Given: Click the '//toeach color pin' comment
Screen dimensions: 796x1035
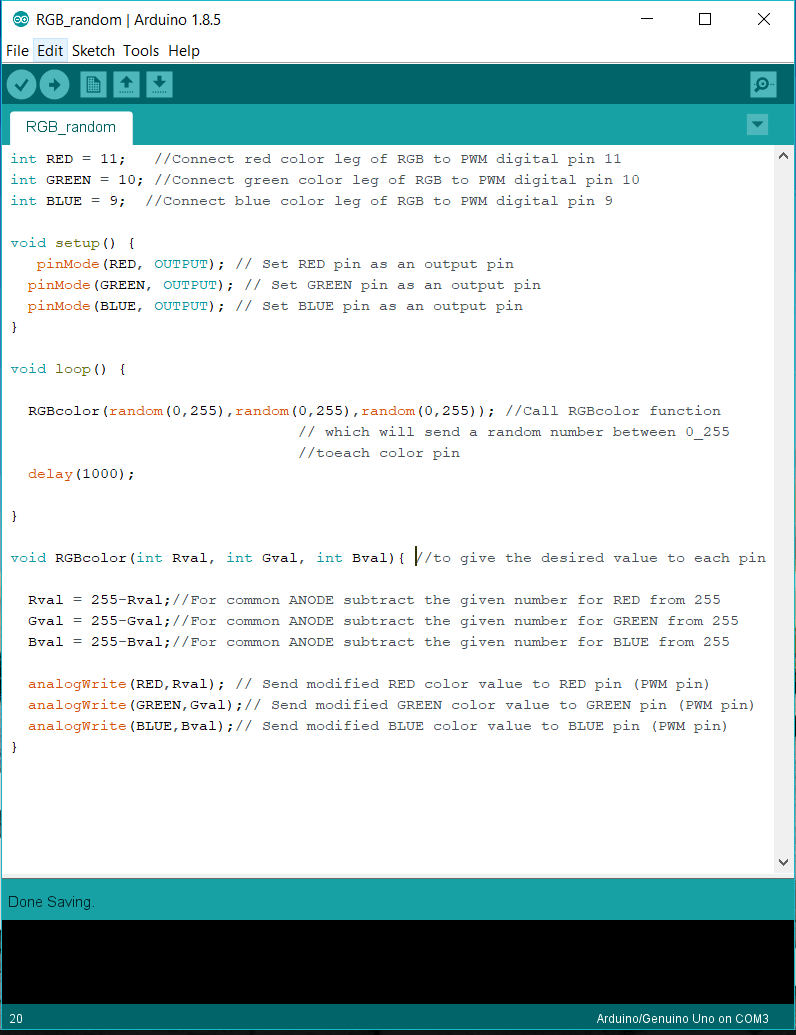Looking at the screenshot, I should pyautogui.click(x=379, y=453).
